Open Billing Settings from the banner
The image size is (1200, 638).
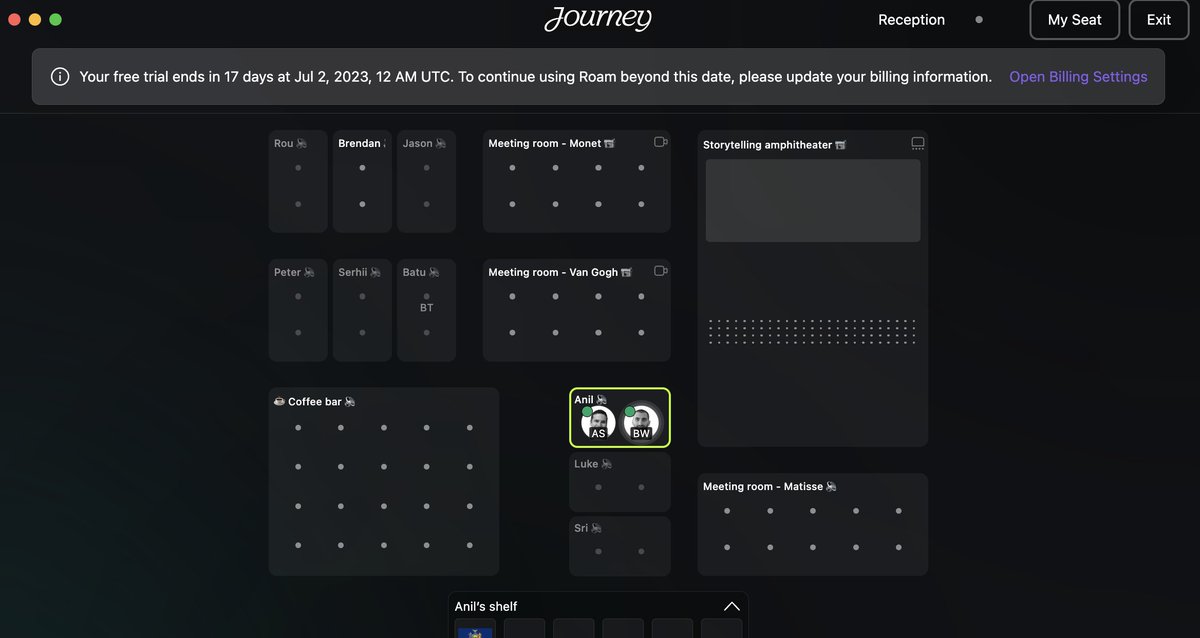pyautogui.click(x=1077, y=76)
